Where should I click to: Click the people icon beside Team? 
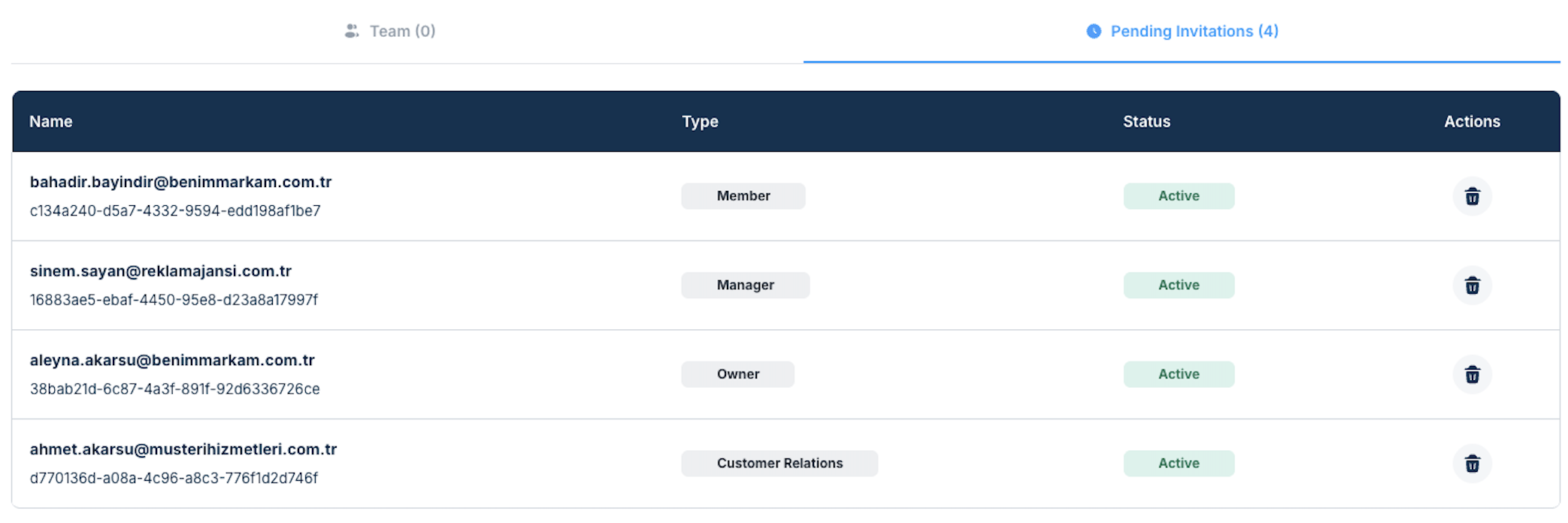tap(351, 32)
